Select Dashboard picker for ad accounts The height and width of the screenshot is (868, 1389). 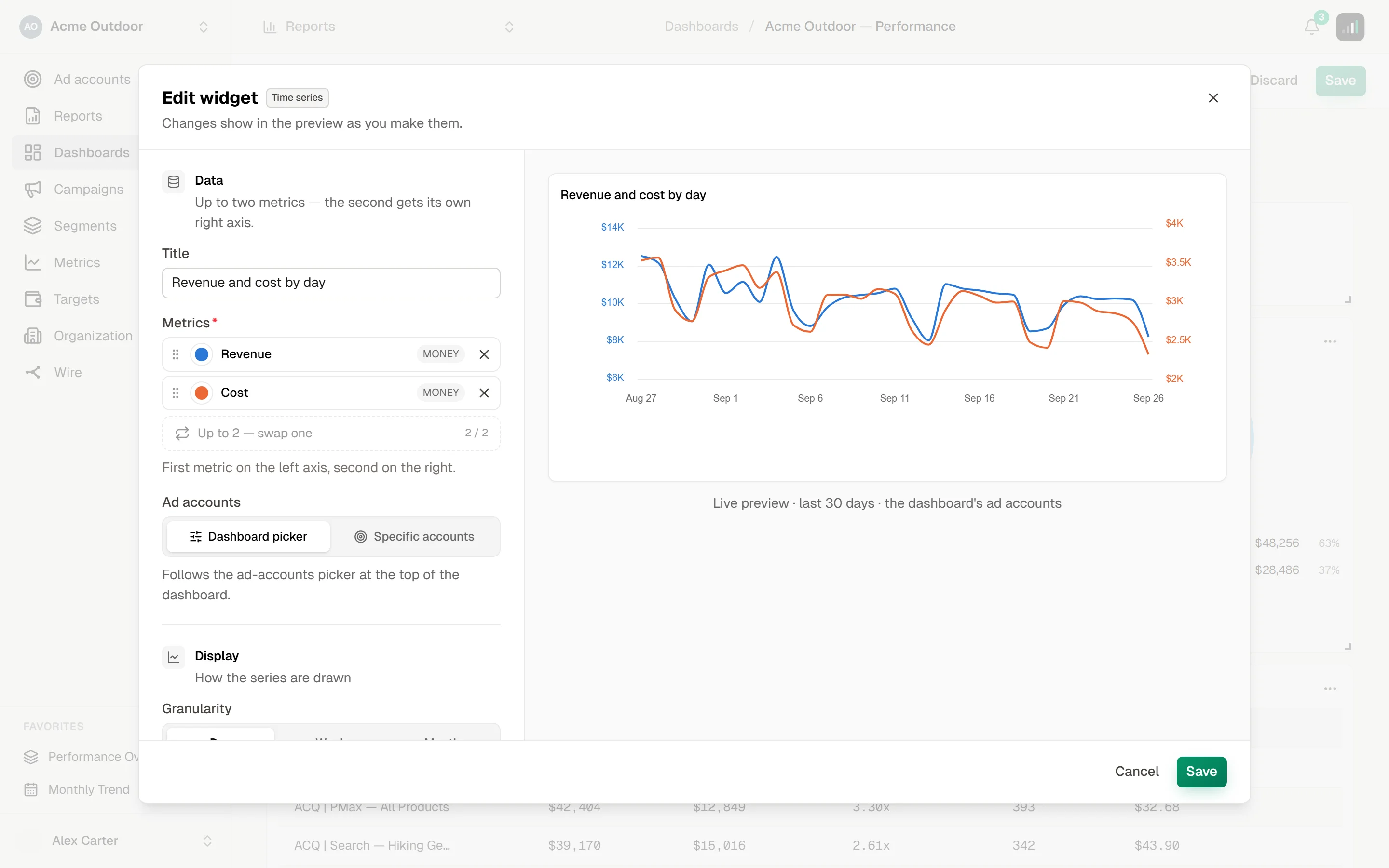pos(248,537)
